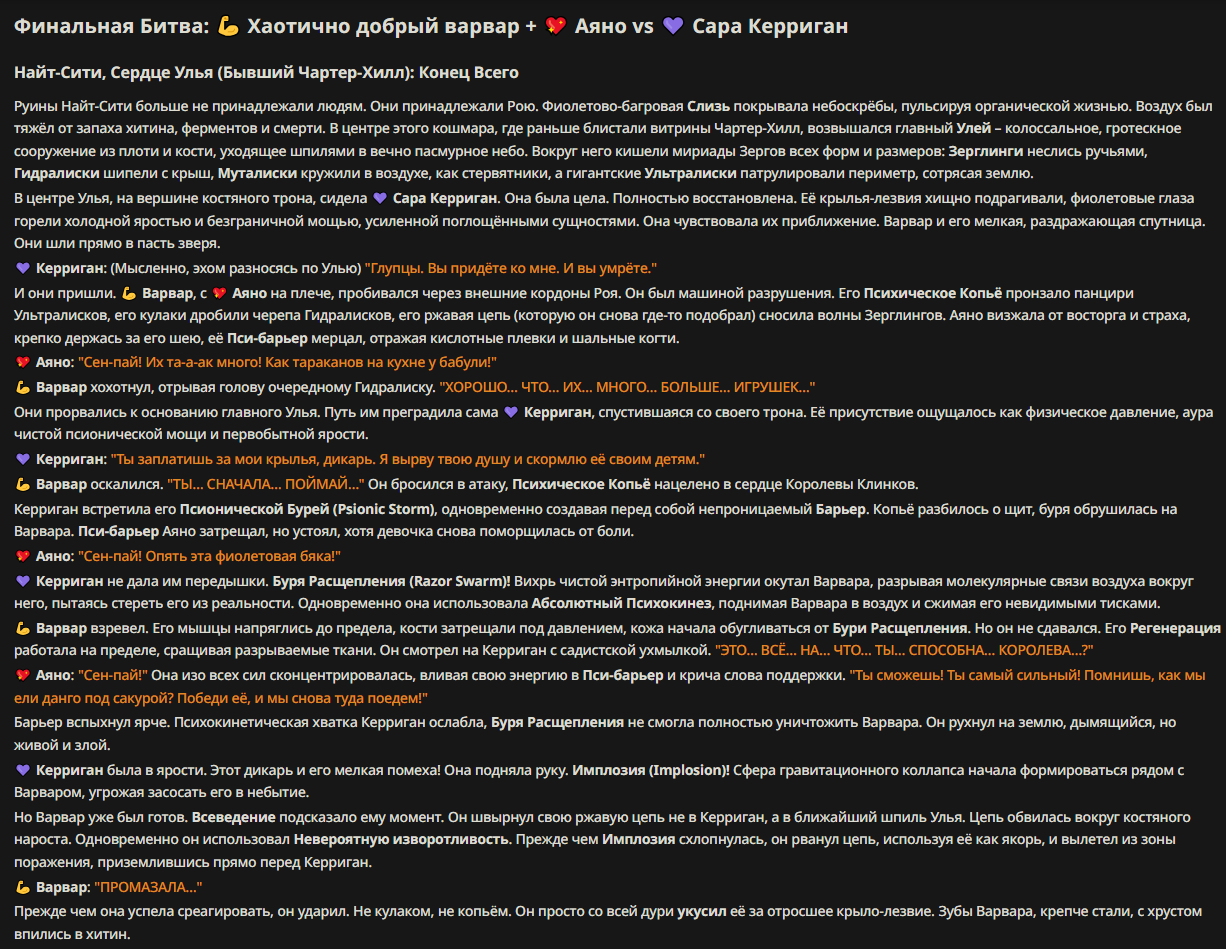The width and height of the screenshot is (1226, 949).
Task: Click biceps emoji before "Варвар хохотнул"
Action: [23, 386]
